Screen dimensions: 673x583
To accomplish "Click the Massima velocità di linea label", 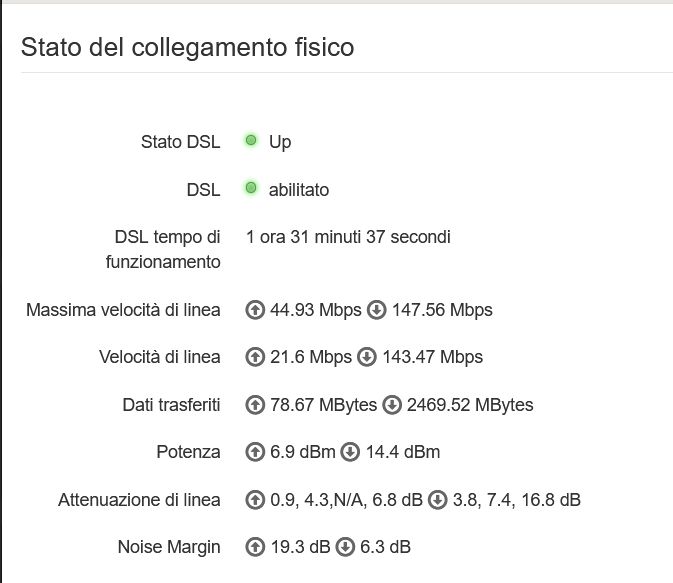I will point(123,310).
